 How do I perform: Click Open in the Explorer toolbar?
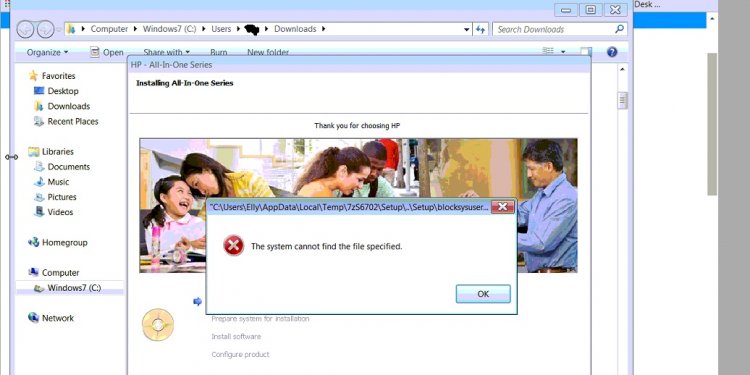coord(107,52)
